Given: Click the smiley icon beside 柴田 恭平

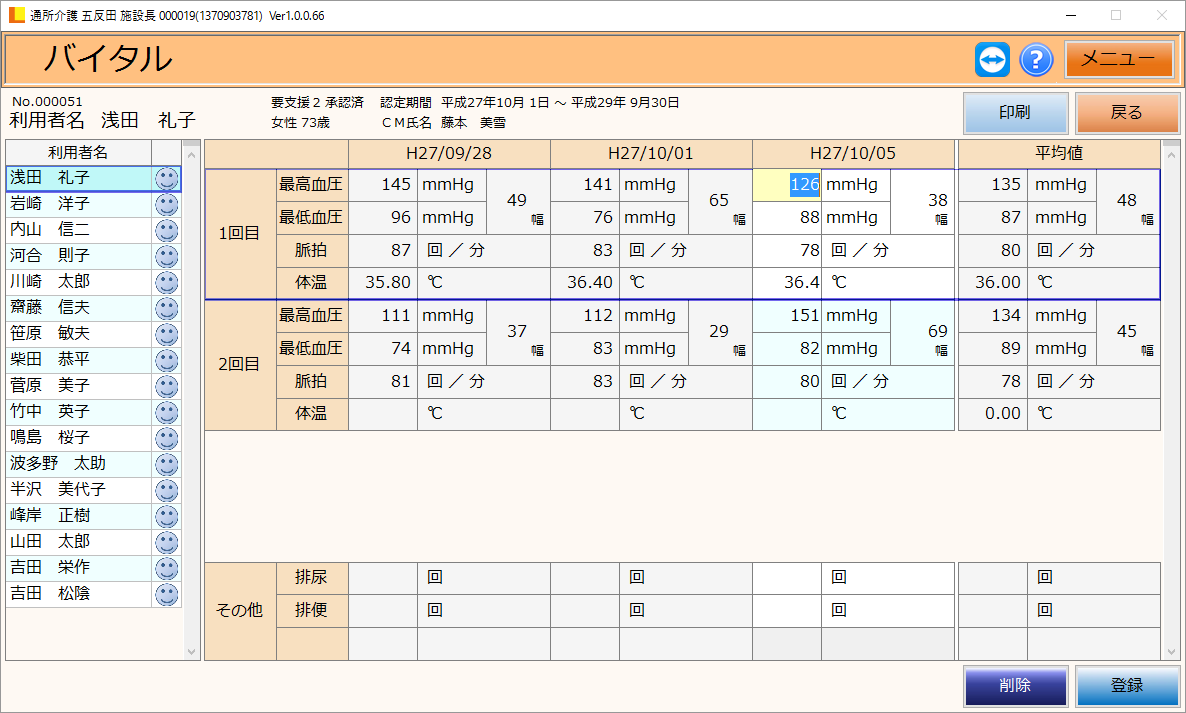Looking at the screenshot, I should coord(166,361).
